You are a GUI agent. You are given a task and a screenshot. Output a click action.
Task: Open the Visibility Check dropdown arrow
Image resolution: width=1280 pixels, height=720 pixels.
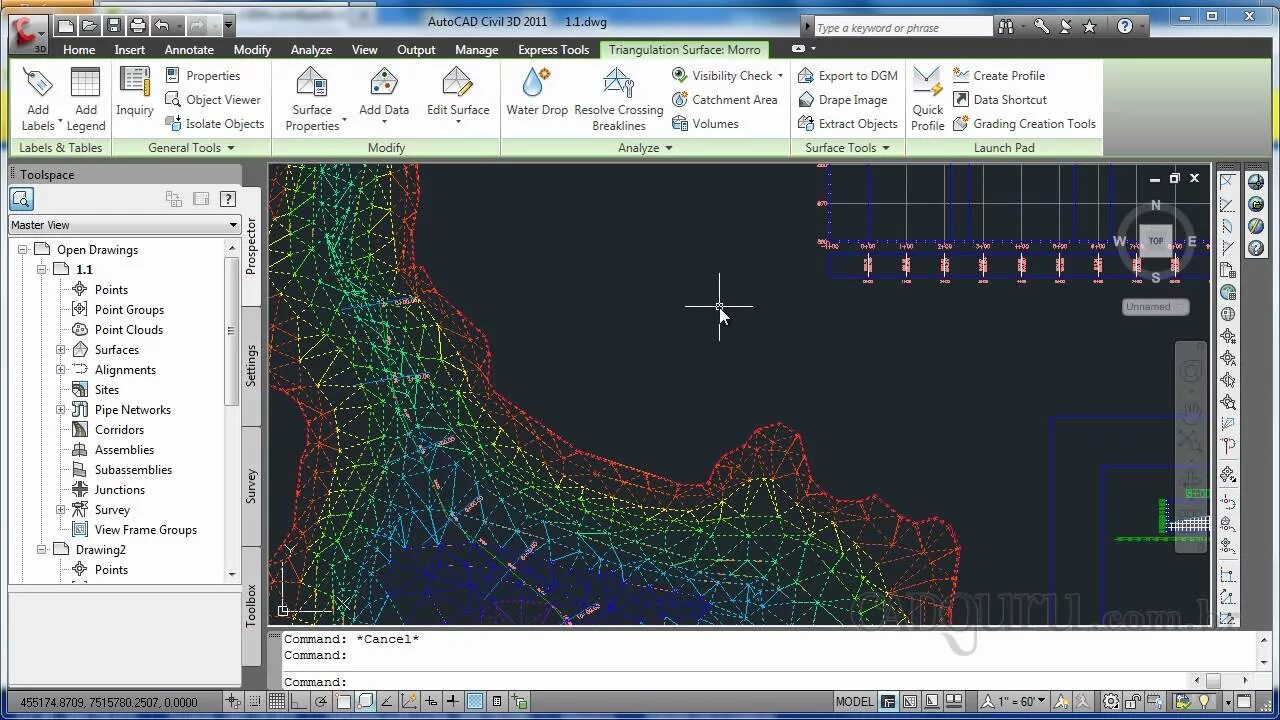click(x=780, y=76)
